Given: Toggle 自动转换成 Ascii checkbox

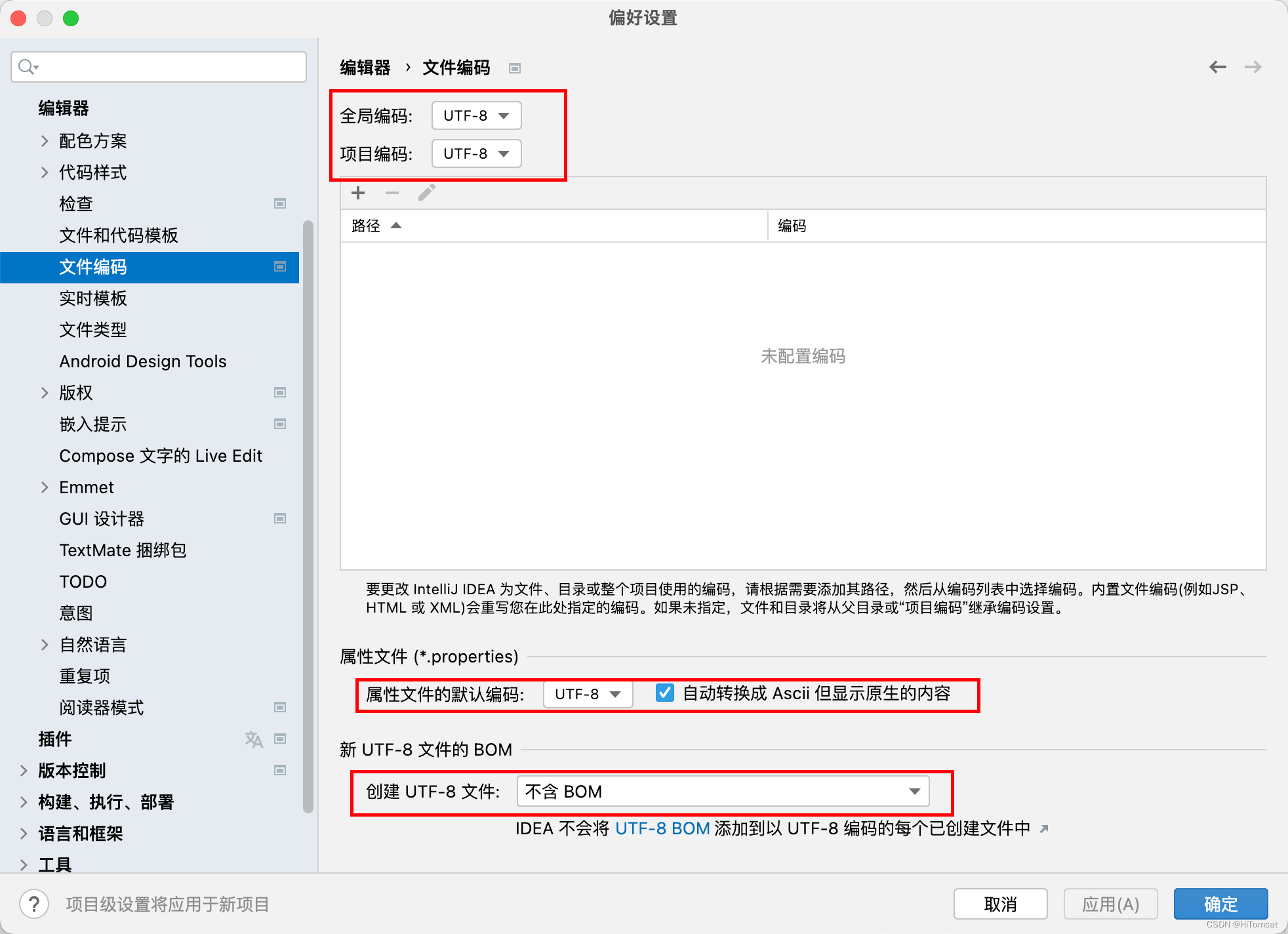Looking at the screenshot, I should [x=664, y=693].
